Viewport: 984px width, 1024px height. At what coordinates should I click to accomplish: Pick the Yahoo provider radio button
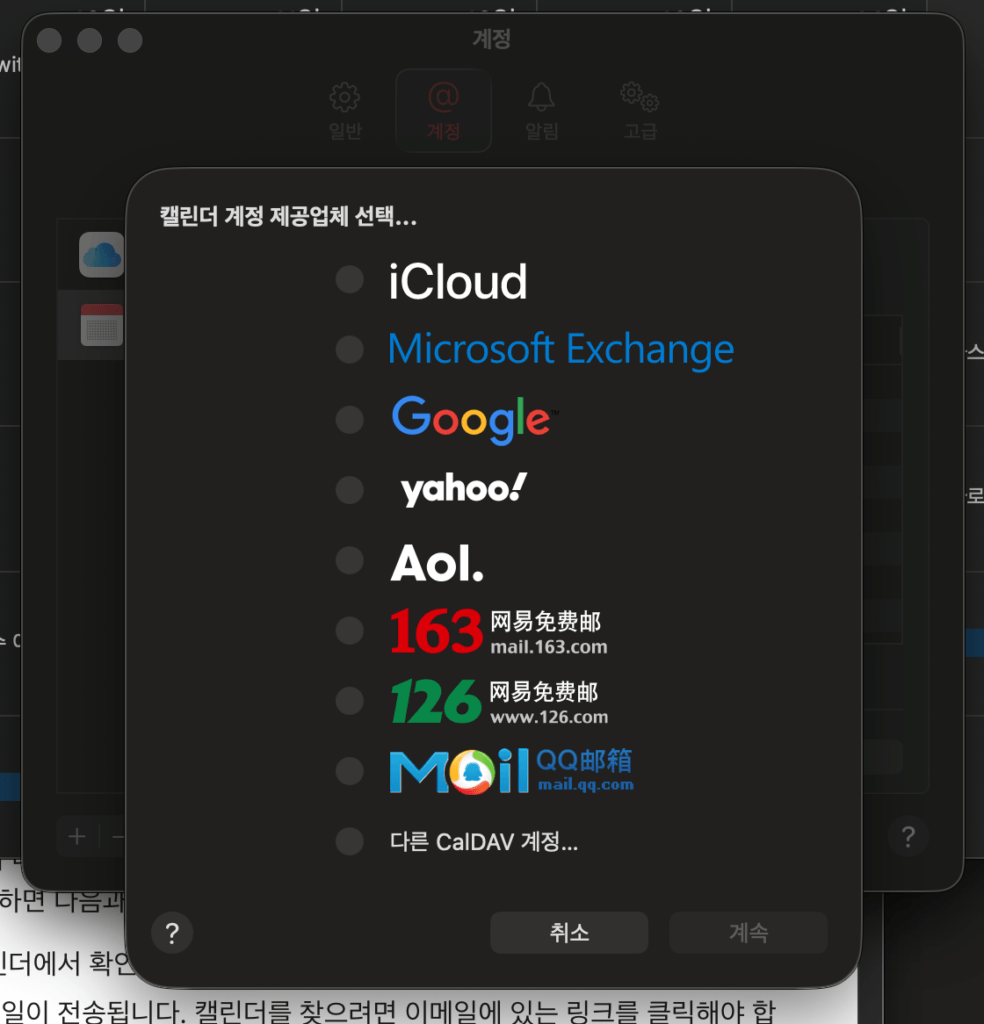(x=349, y=489)
